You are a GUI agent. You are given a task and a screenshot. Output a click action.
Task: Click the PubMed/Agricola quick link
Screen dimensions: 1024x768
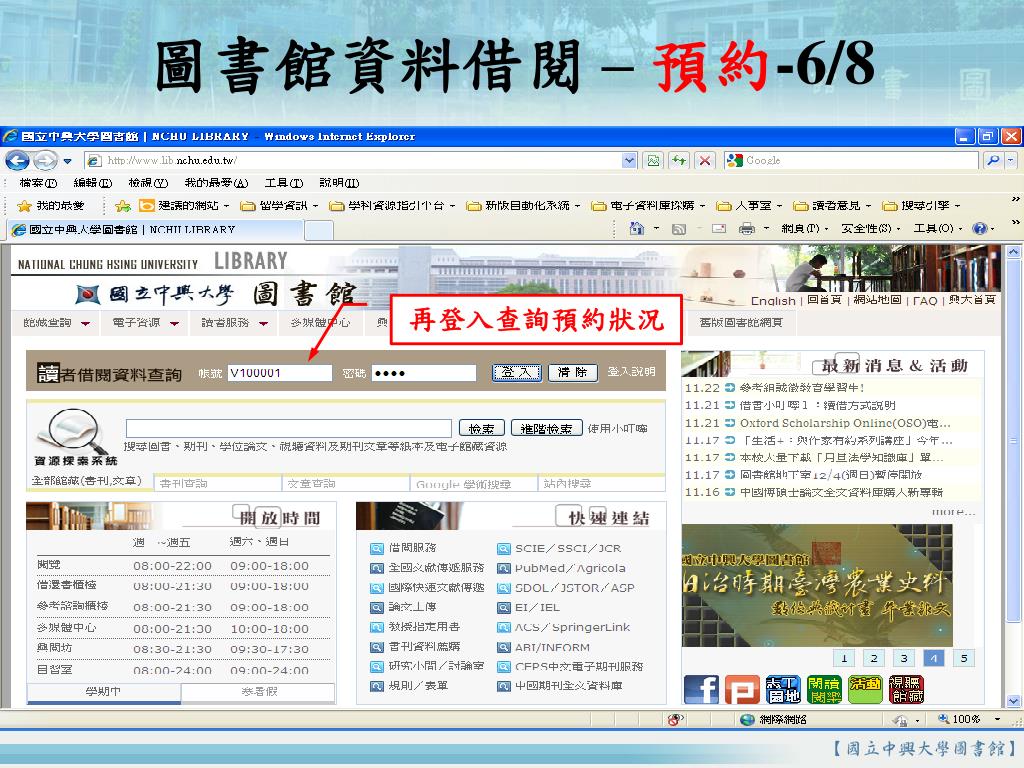pyautogui.click(x=569, y=568)
